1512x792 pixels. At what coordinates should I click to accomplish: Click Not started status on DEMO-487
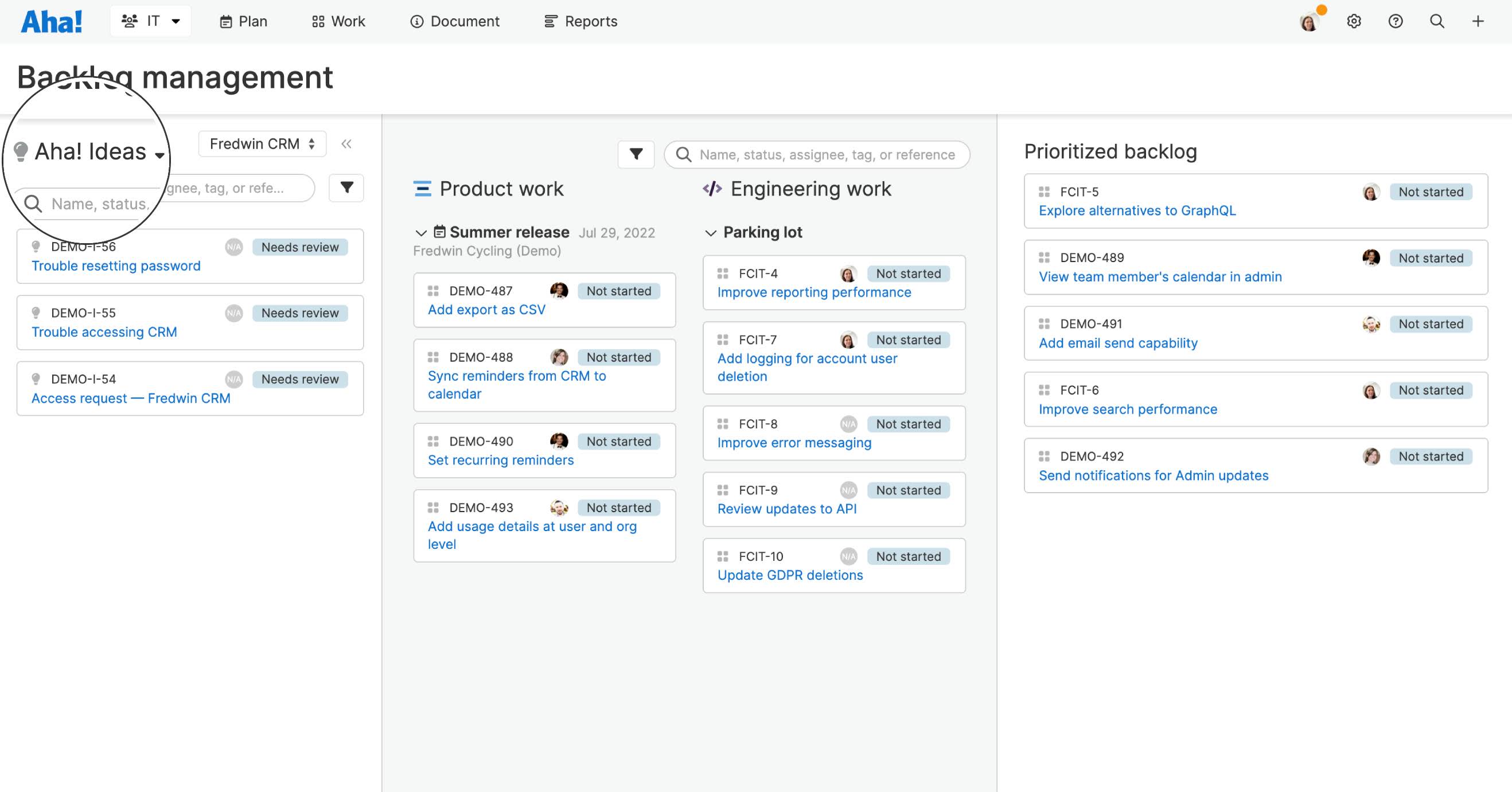click(x=619, y=291)
